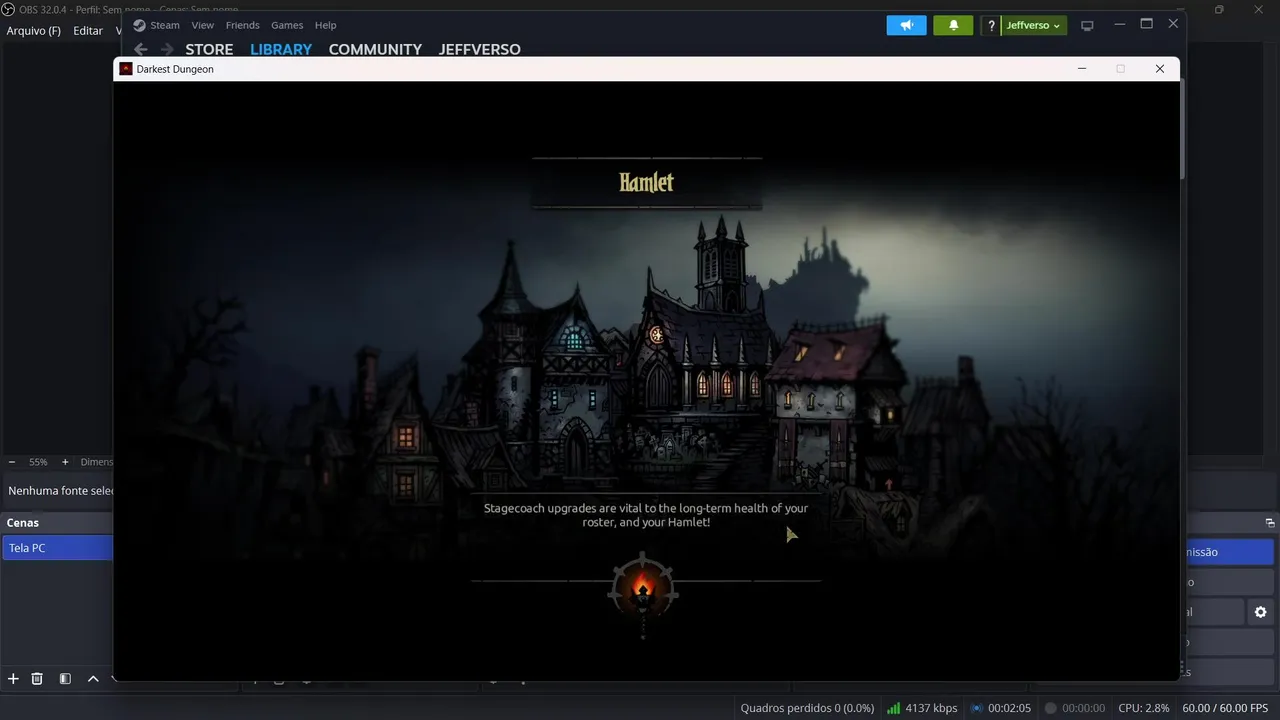Click the 55% preview zoom value
The width and height of the screenshot is (1280, 720).
(38, 462)
